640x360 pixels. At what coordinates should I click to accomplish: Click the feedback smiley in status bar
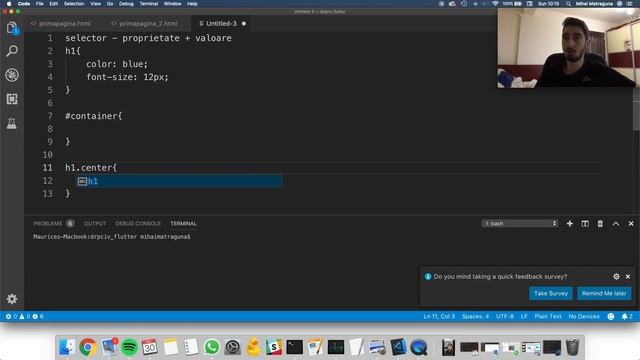[611, 316]
